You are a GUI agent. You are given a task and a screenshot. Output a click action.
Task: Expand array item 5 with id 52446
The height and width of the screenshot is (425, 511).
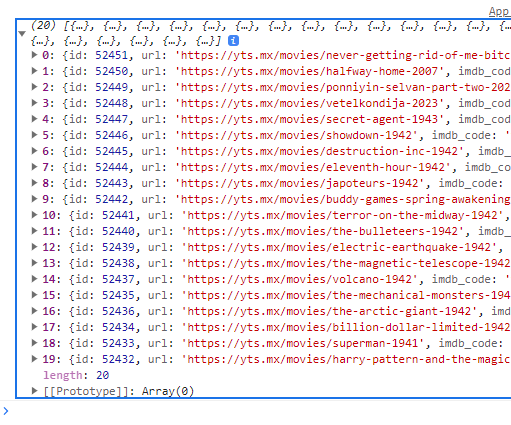pyautogui.click(x=34, y=135)
